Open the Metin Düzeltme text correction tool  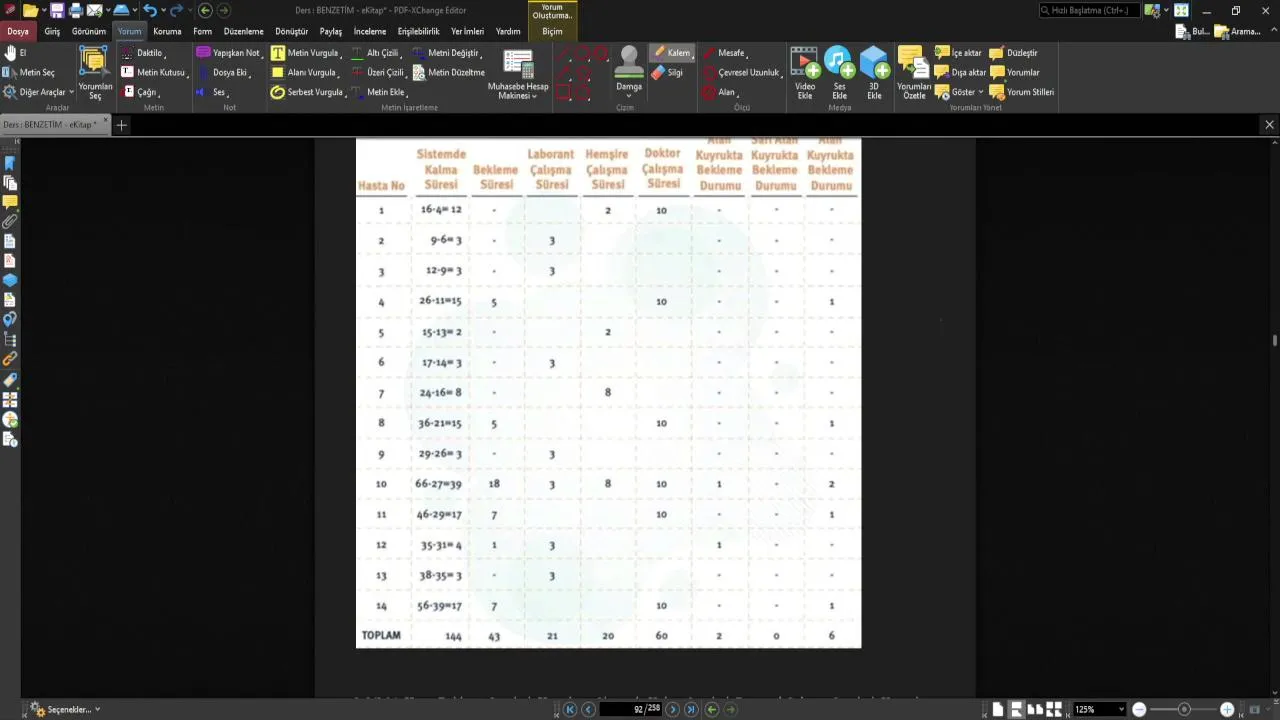pyautogui.click(x=448, y=72)
